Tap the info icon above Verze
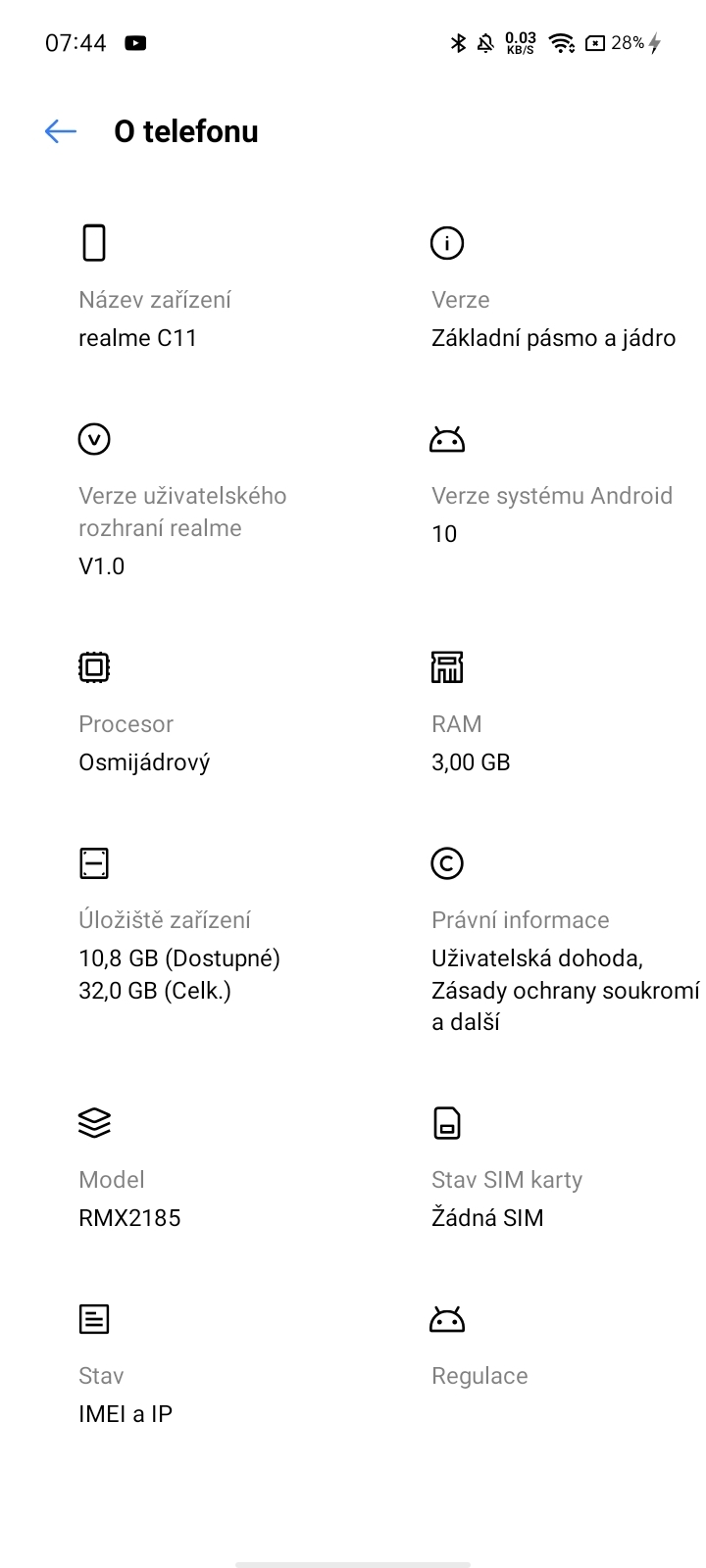Screen dimensions: 706x1568 [x=446, y=242]
